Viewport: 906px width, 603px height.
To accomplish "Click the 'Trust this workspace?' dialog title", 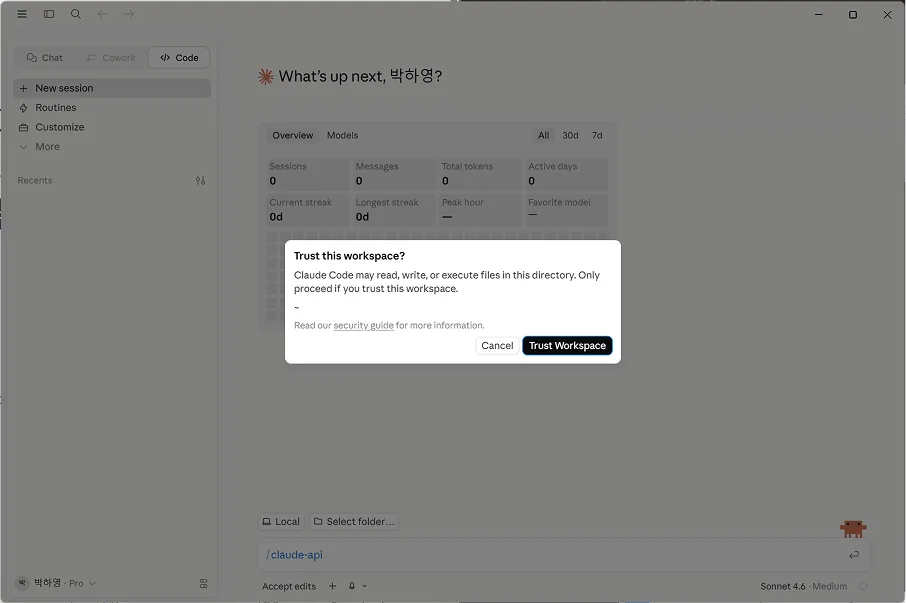I will click(x=350, y=256).
